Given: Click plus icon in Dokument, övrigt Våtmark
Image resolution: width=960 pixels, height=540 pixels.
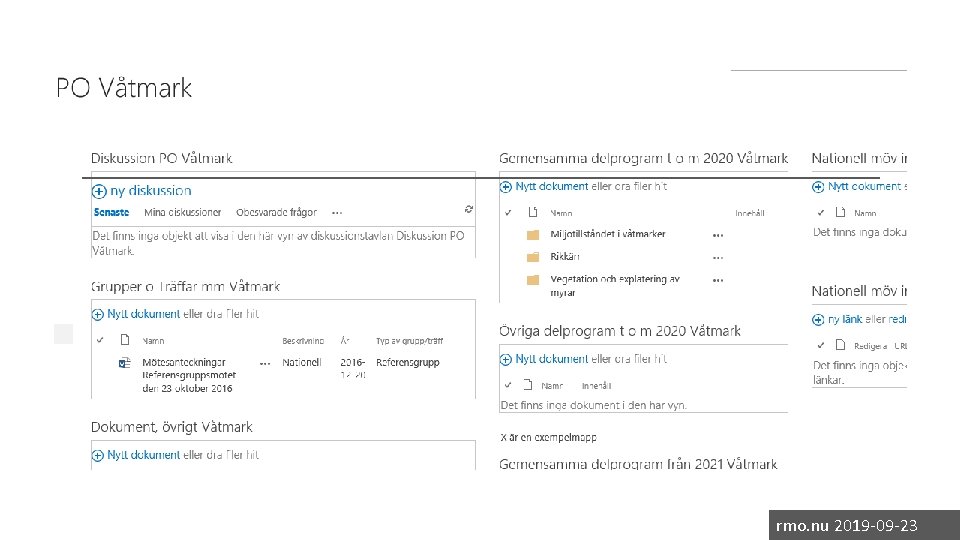Looking at the screenshot, I should click(x=97, y=456).
